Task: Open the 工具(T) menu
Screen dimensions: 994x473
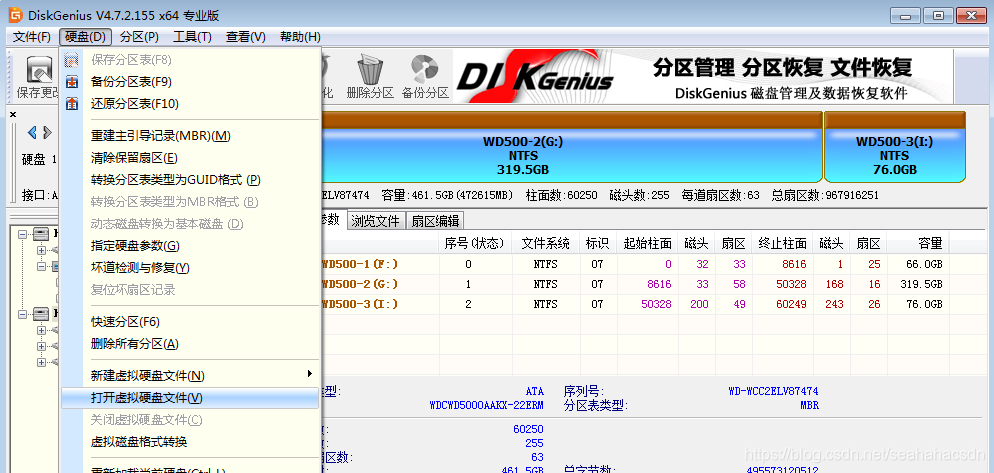Action: pyautogui.click(x=193, y=37)
